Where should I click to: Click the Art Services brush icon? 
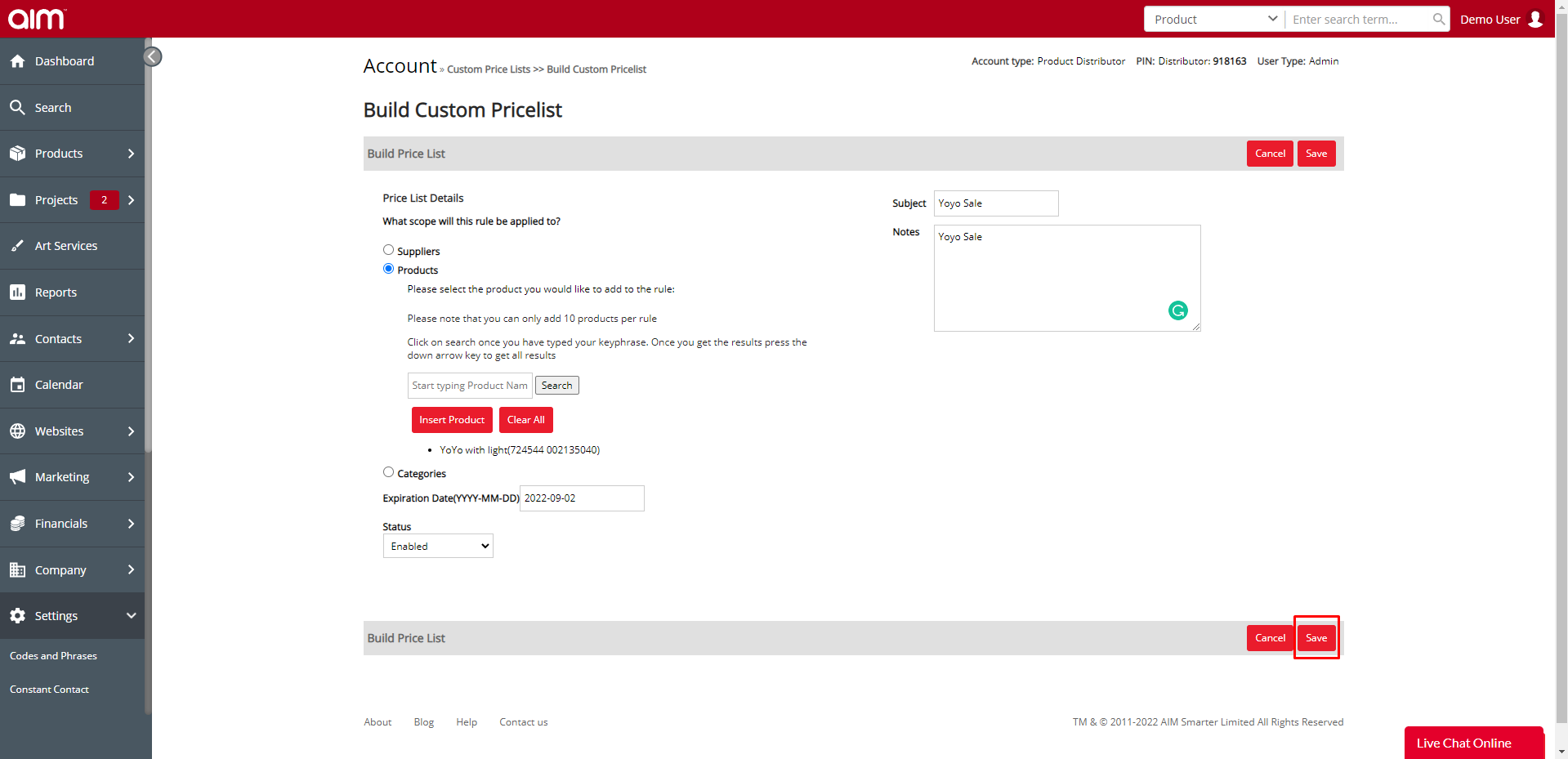point(17,246)
